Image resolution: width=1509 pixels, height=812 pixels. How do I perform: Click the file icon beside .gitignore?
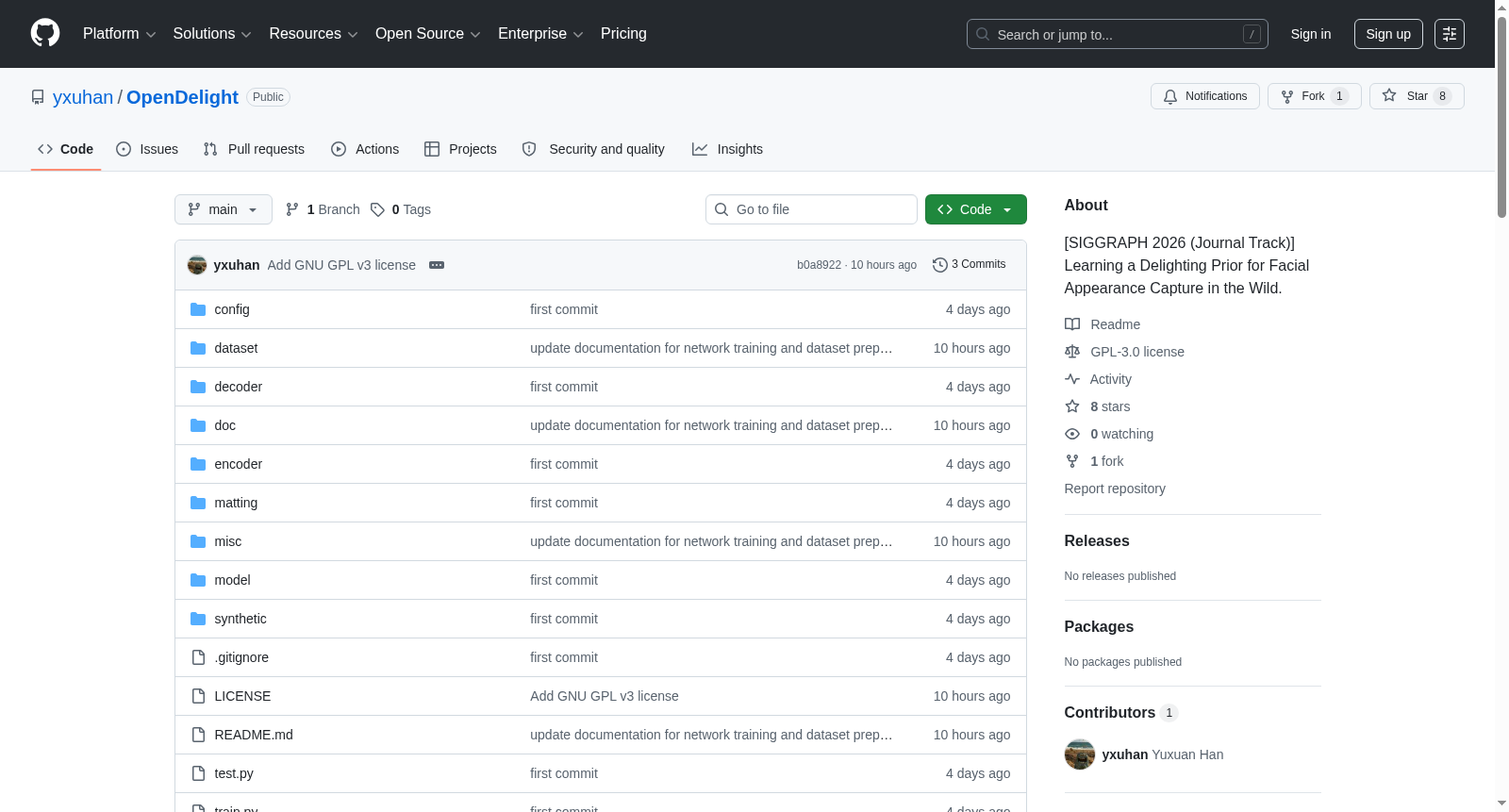tap(198, 657)
